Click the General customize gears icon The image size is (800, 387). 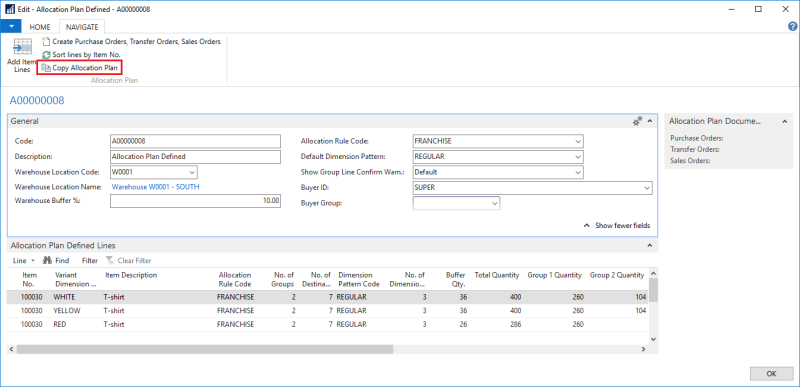pyautogui.click(x=637, y=121)
